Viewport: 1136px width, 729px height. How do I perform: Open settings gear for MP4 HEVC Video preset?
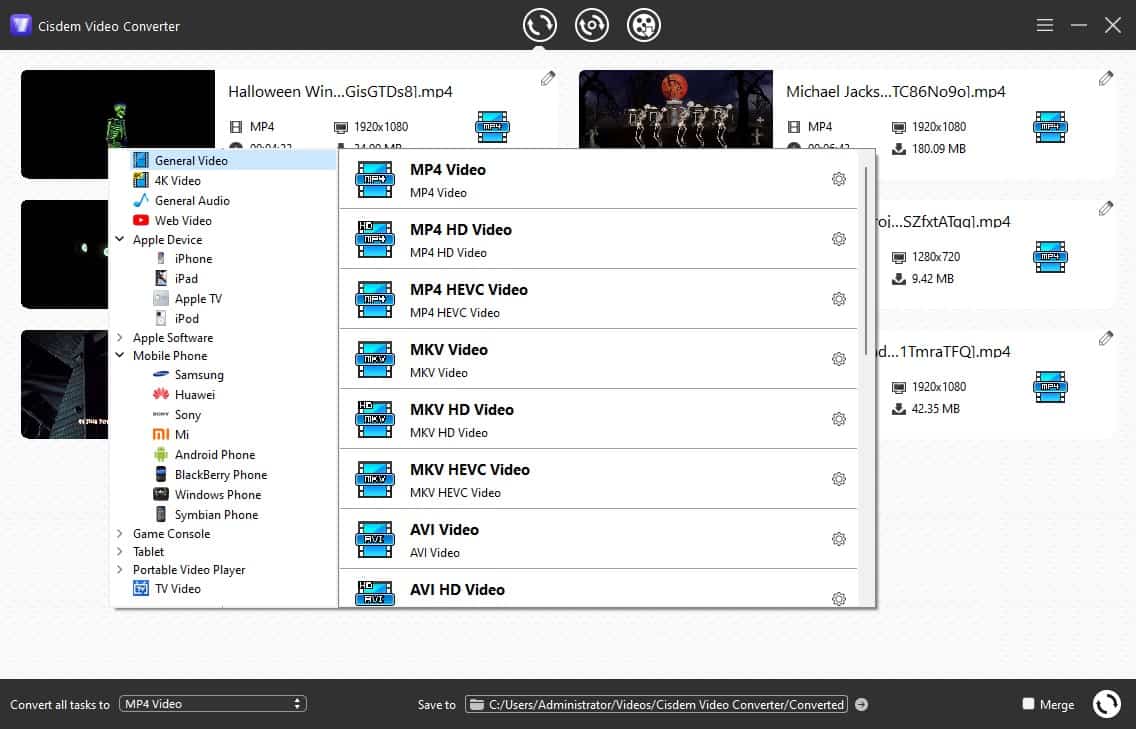coord(839,299)
